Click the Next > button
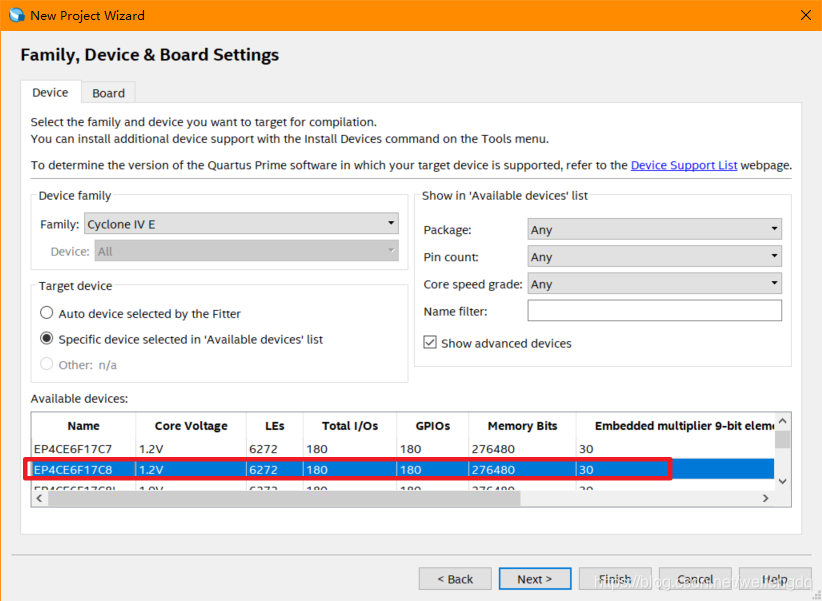Viewport: 822px width, 601px height. click(535, 579)
